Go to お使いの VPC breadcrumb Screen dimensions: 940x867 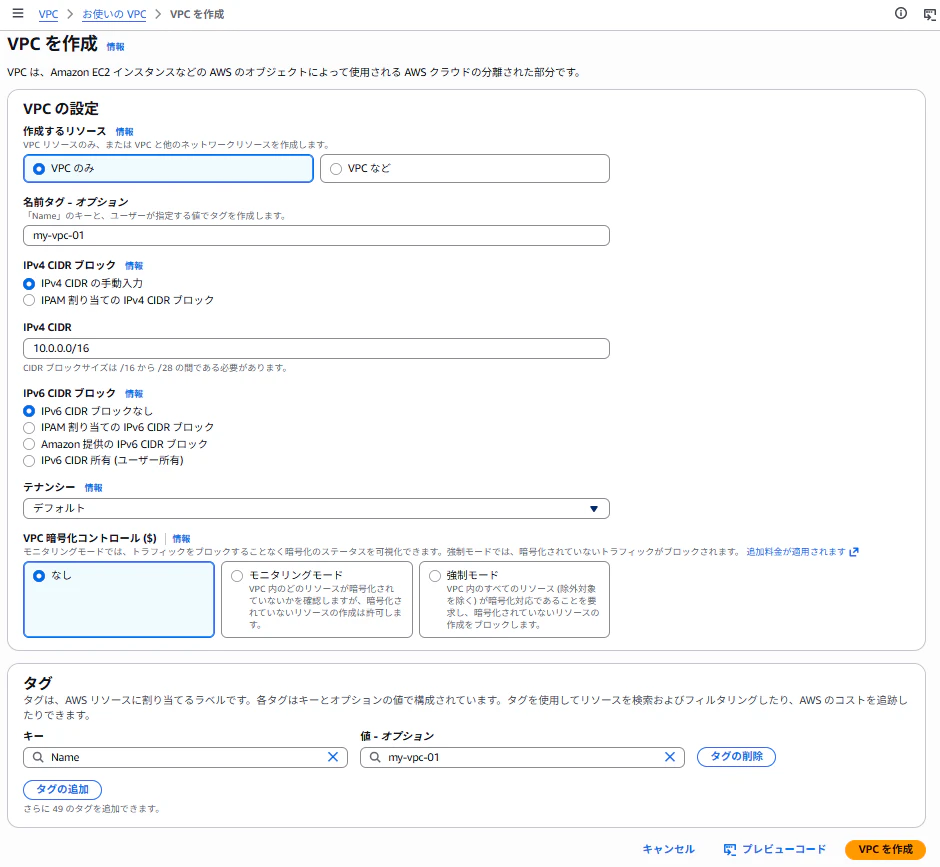point(114,14)
